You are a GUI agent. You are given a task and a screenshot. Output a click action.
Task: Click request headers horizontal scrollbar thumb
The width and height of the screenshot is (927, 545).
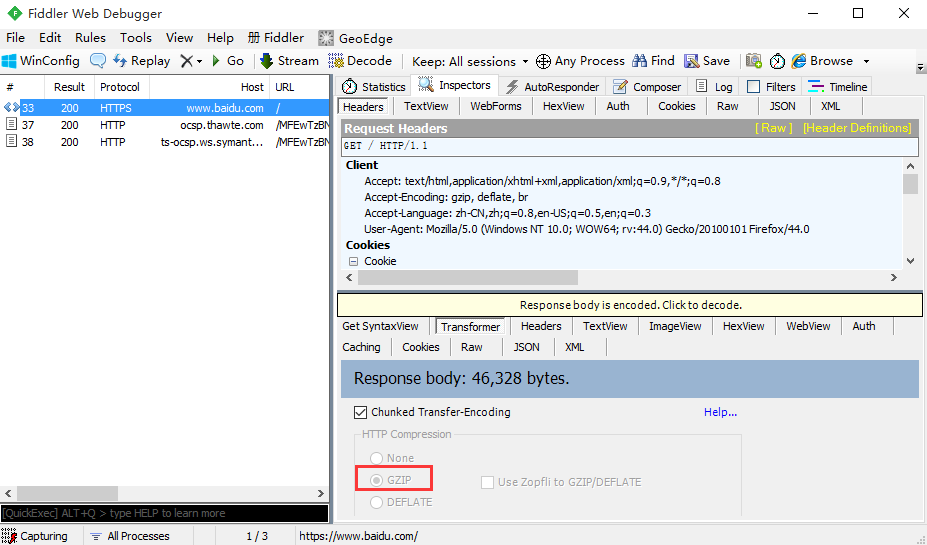pyautogui.click(x=468, y=277)
